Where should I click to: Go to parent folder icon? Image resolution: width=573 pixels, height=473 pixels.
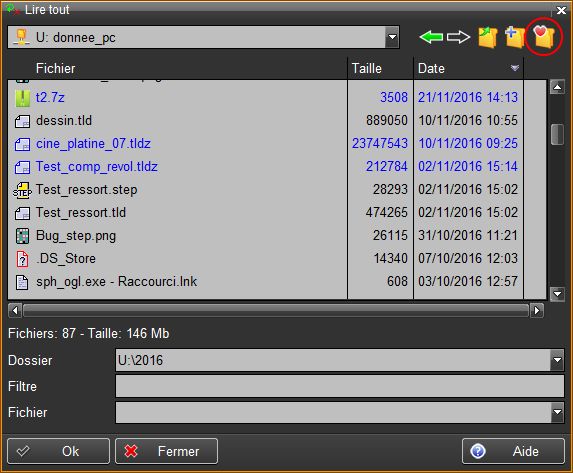[488, 37]
